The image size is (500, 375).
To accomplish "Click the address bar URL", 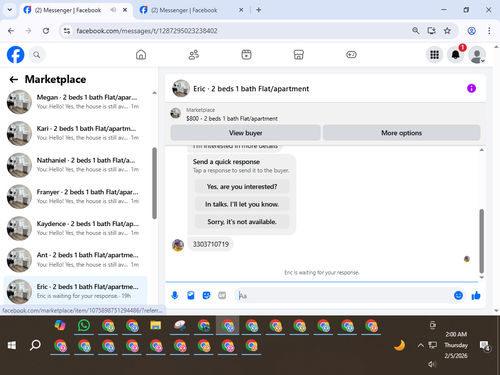I will pos(147,31).
